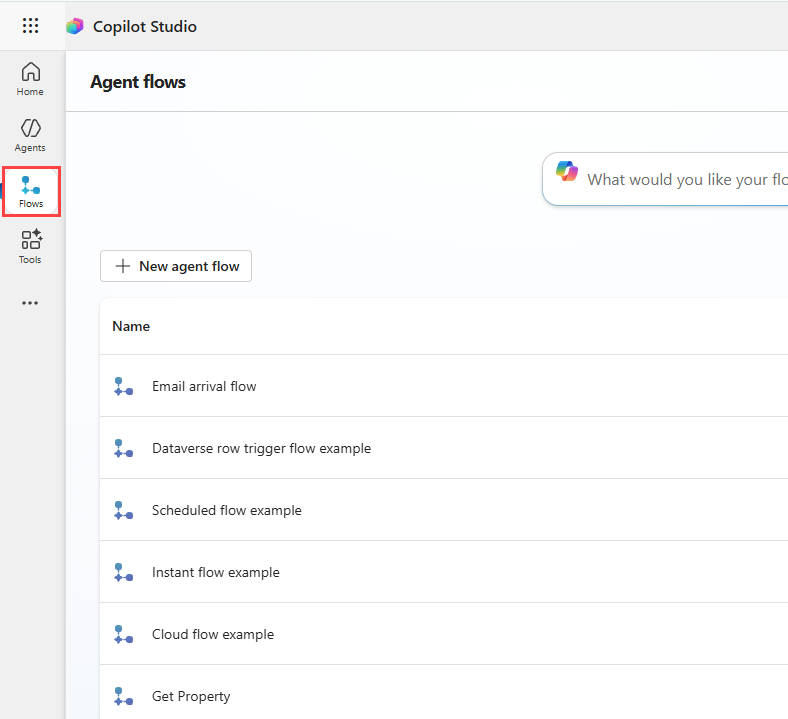Click the Scheduled flow example icon
Image resolution: width=788 pixels, height=719 pixels.
click(x=123, y=510)
